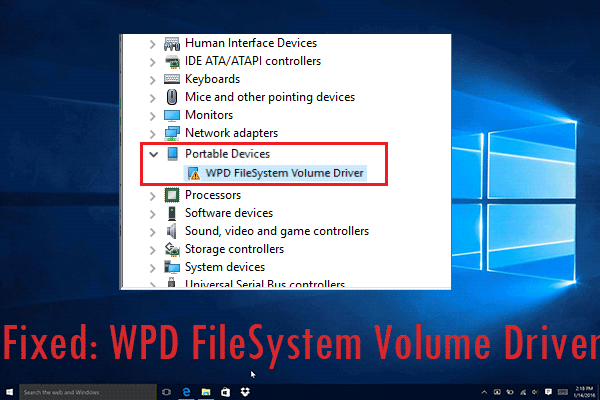Click the warning icon on WPD FileSystem Volume Driver

[x=194, y=173]
